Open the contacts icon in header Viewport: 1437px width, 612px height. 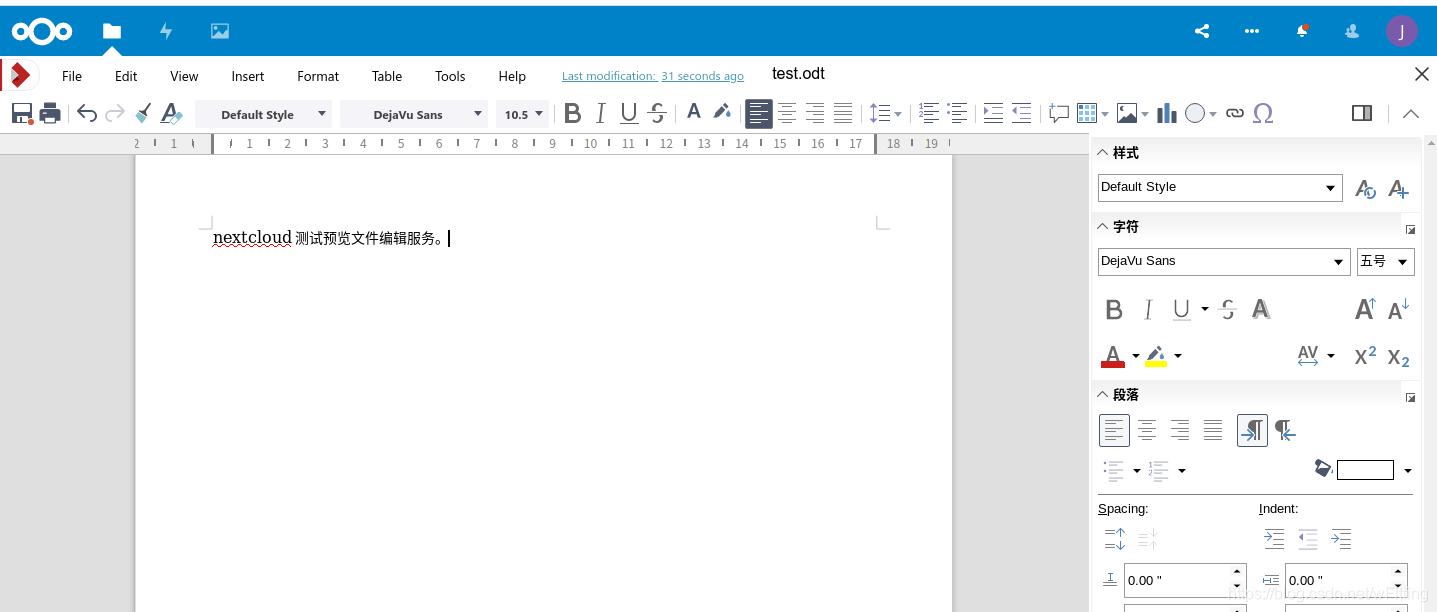(1352, 31)
